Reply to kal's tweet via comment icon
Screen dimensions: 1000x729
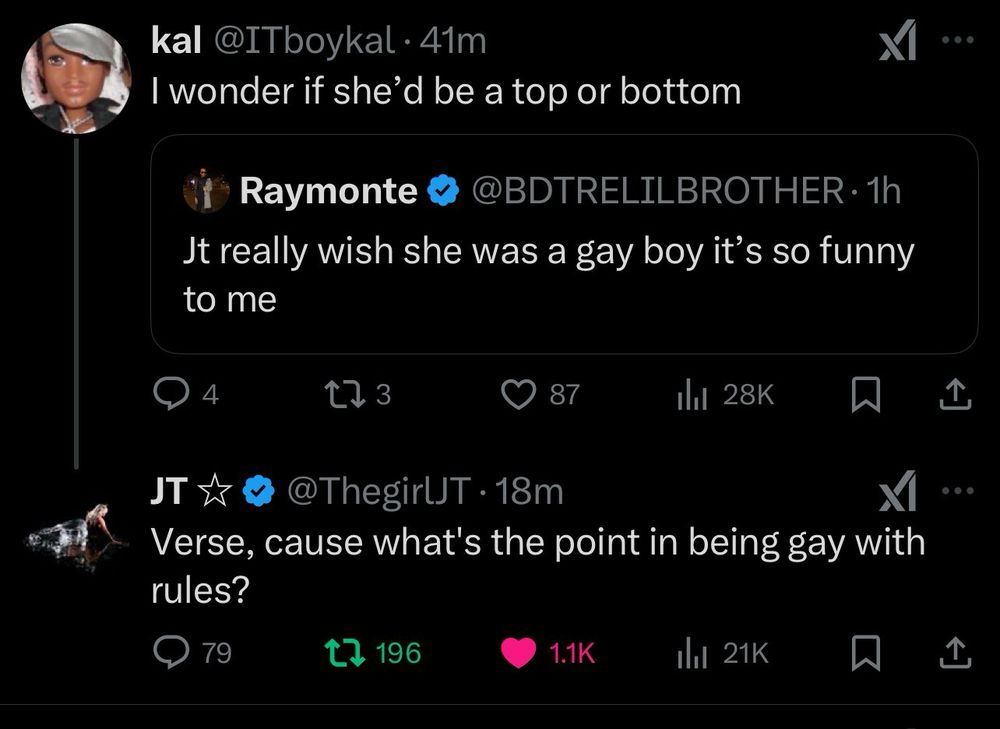click(x=166, y=397)
